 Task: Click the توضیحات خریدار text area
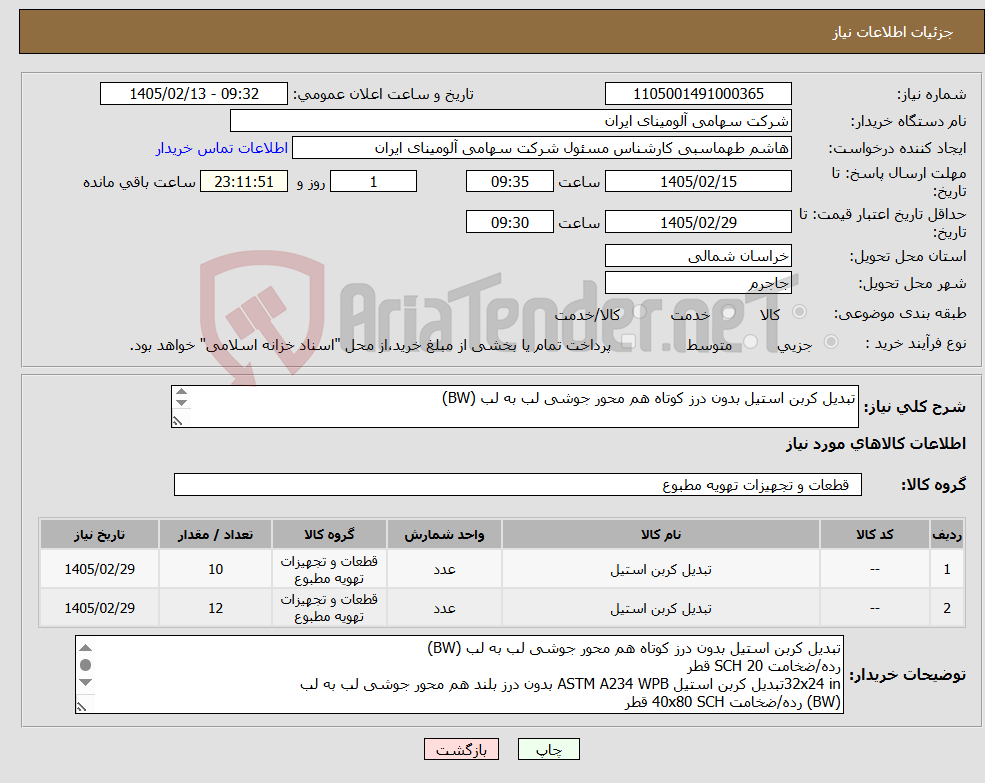click(459, 674)
